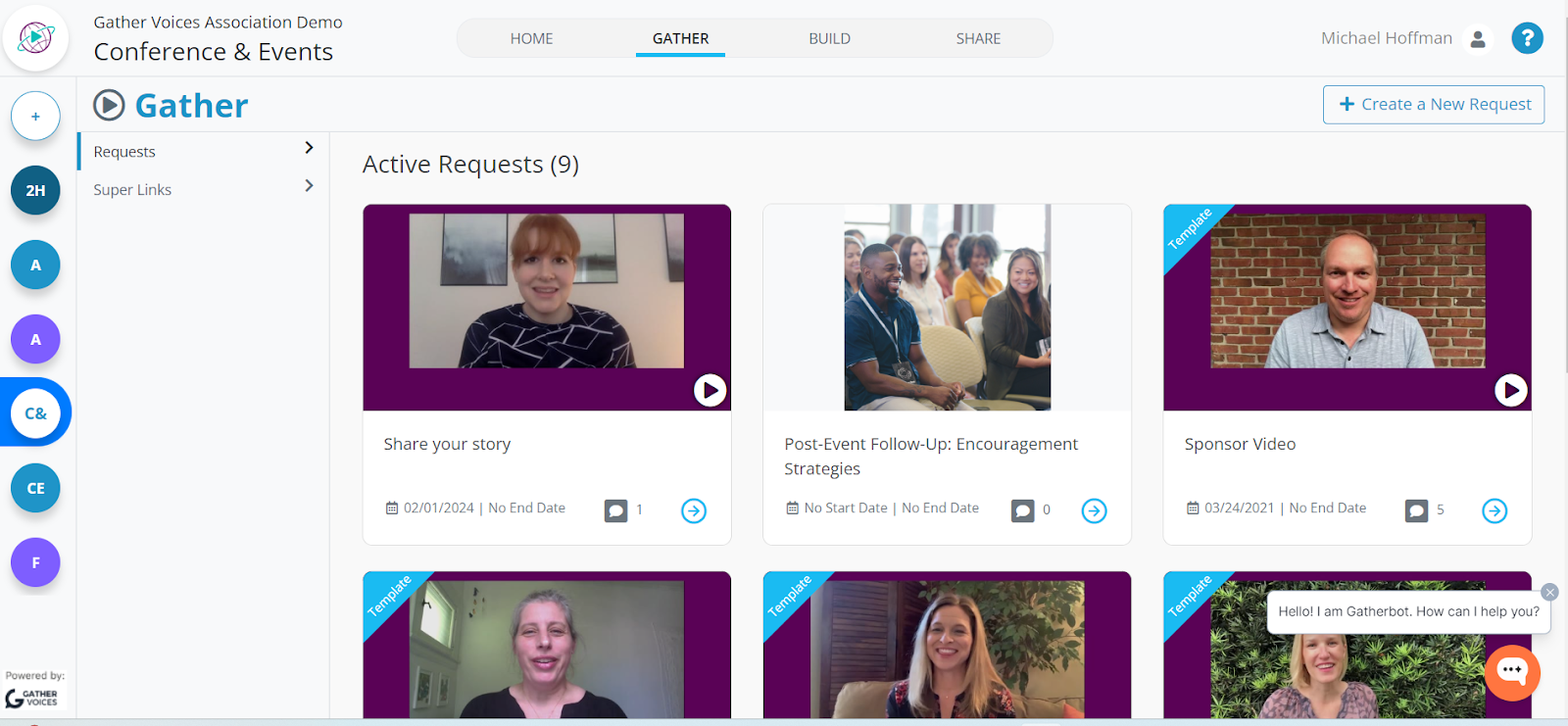Screen dimensions: 1568x726
Task: Select the purple A workspace circle
Action: point(35,339)
